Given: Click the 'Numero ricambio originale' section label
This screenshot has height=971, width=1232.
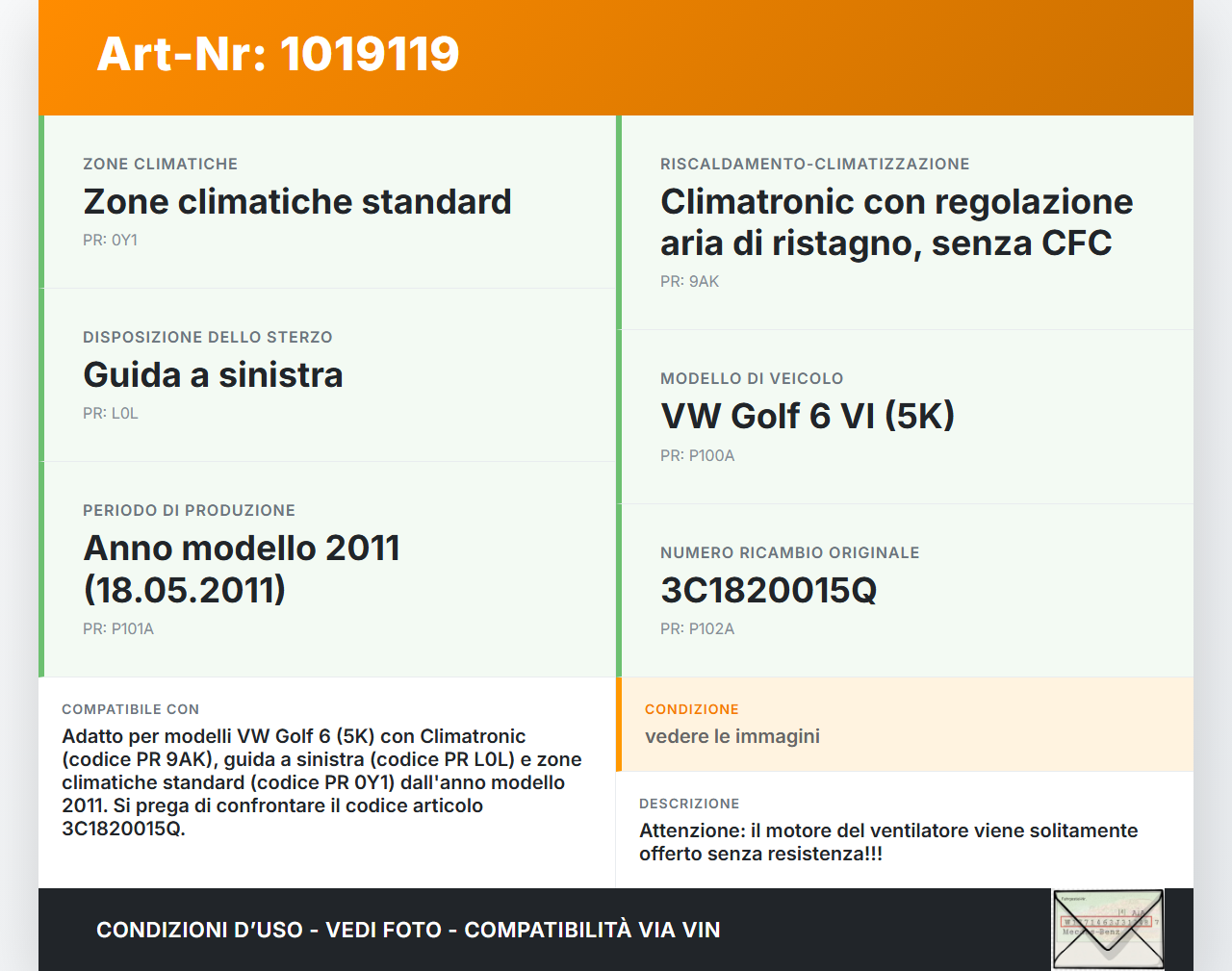Looking at the screenshot, I should click(x=789, y=553).
